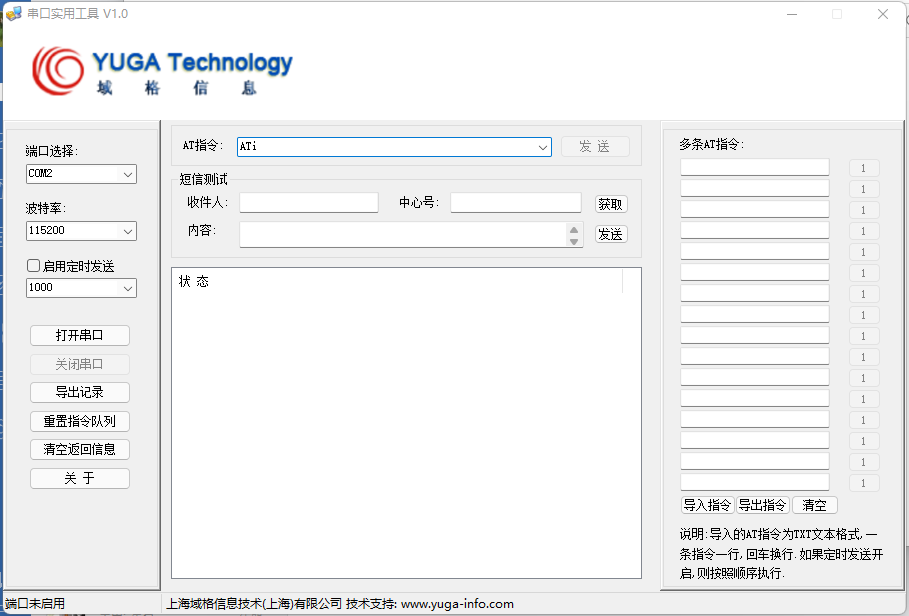The height and width of the screenshot is (616, 909).
Task: Click the 导出指令 button
Action: pos(762,505)
